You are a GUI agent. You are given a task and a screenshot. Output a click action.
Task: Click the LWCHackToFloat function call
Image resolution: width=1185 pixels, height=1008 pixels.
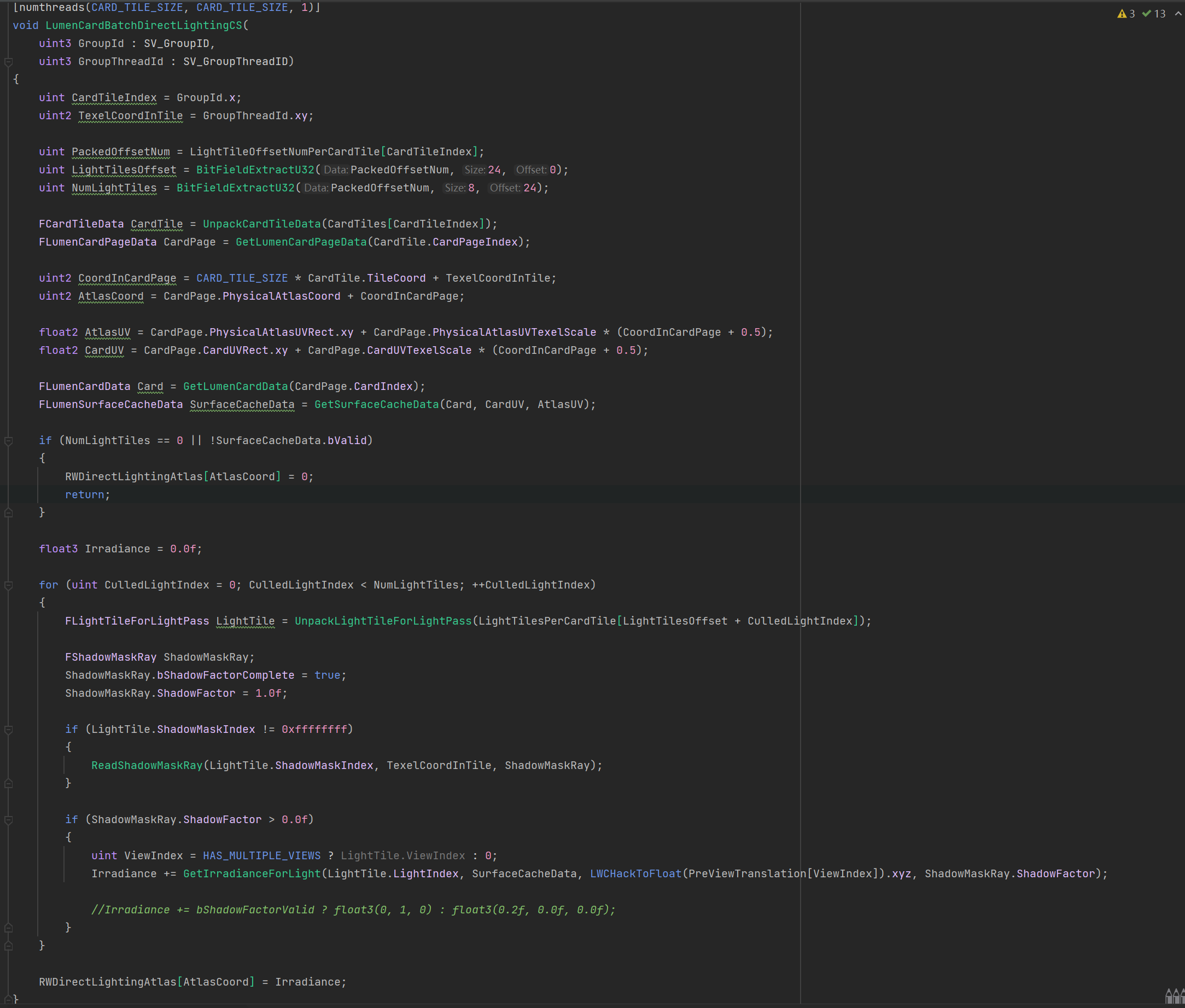coord(635,873)
